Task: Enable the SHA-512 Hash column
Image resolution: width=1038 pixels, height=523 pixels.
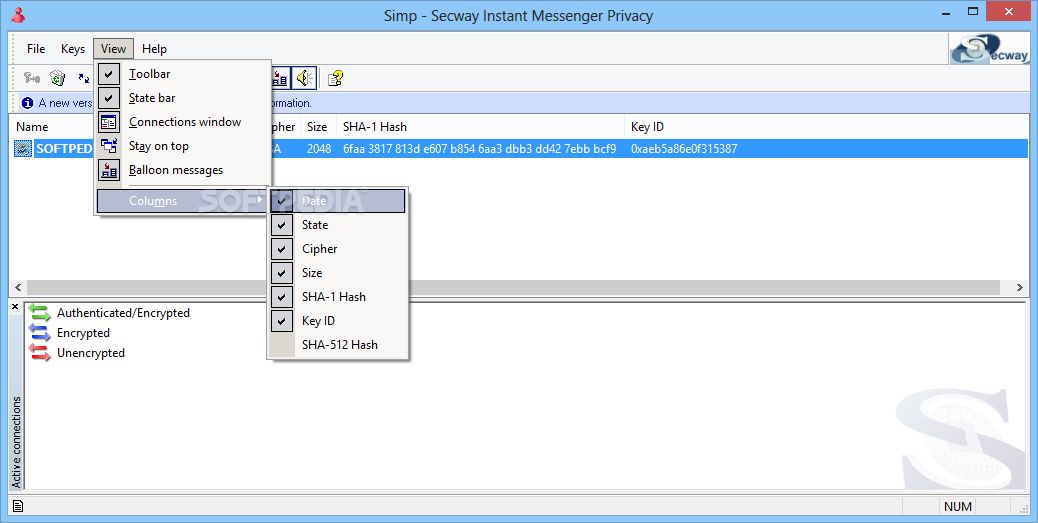Action: click(x=338, y=344)
